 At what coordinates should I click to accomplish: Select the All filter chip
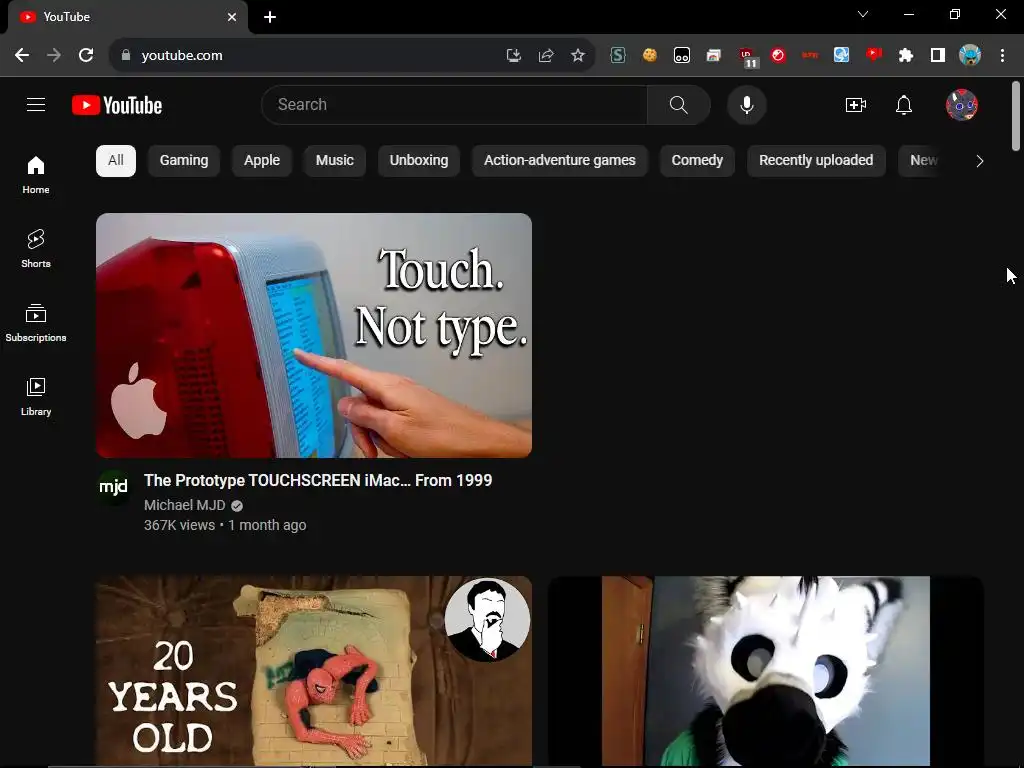click(116, 161)
